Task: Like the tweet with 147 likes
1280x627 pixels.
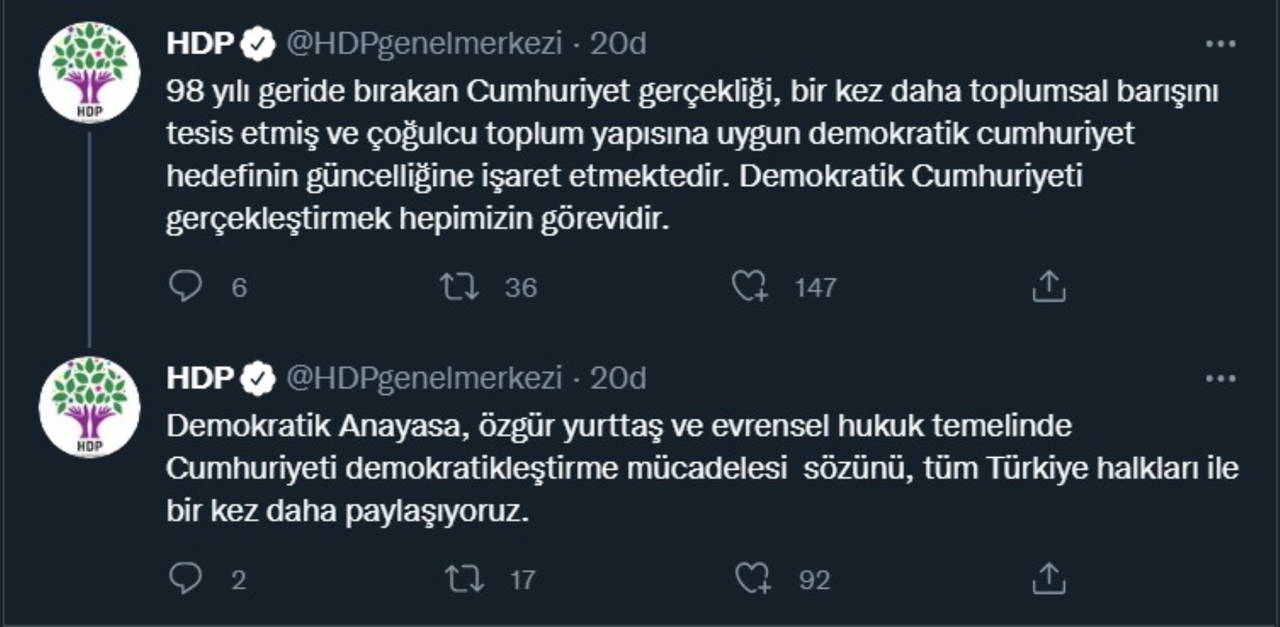Action: 749,287
